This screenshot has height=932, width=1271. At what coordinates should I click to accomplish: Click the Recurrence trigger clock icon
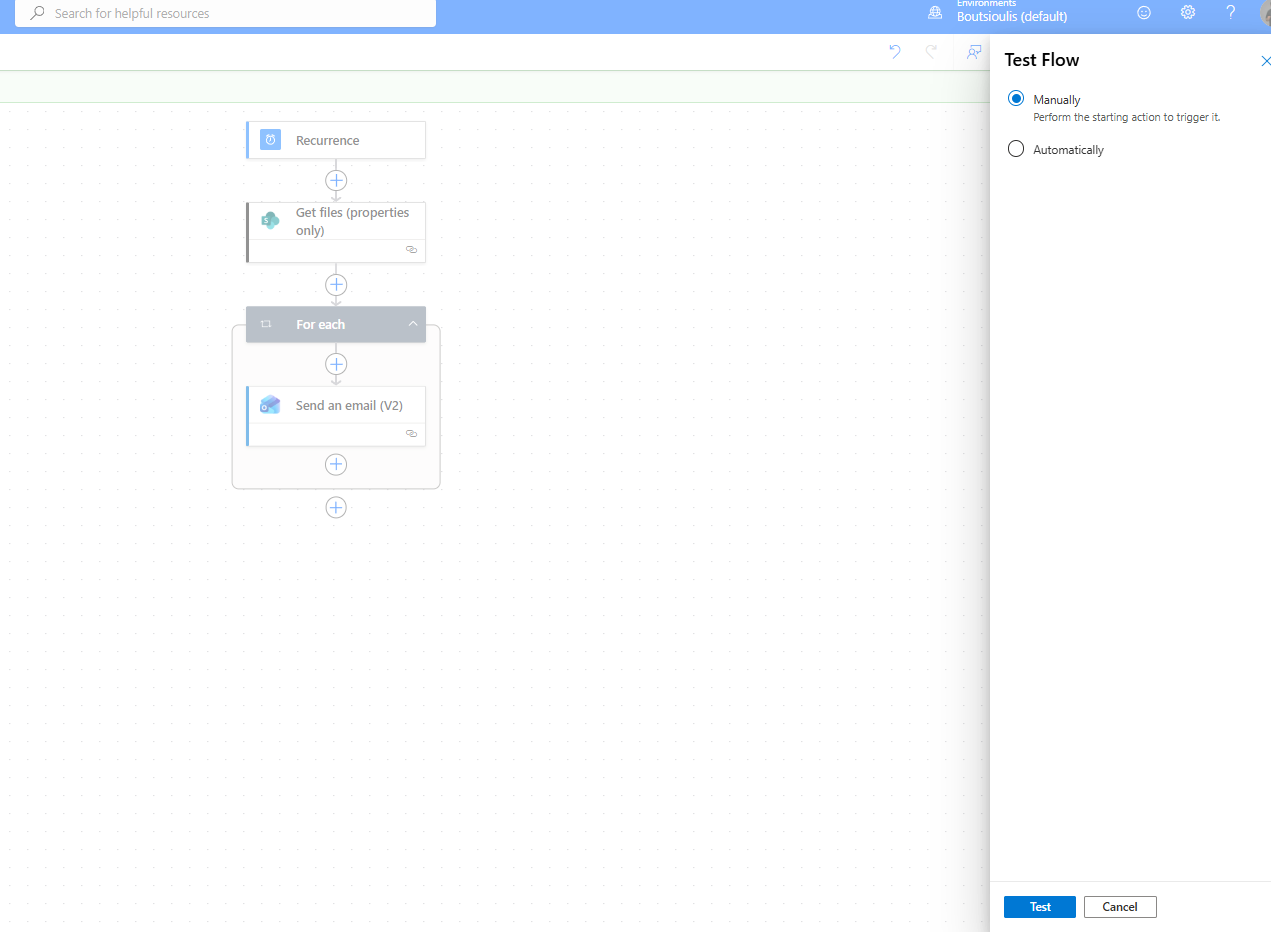pos(270,140)
